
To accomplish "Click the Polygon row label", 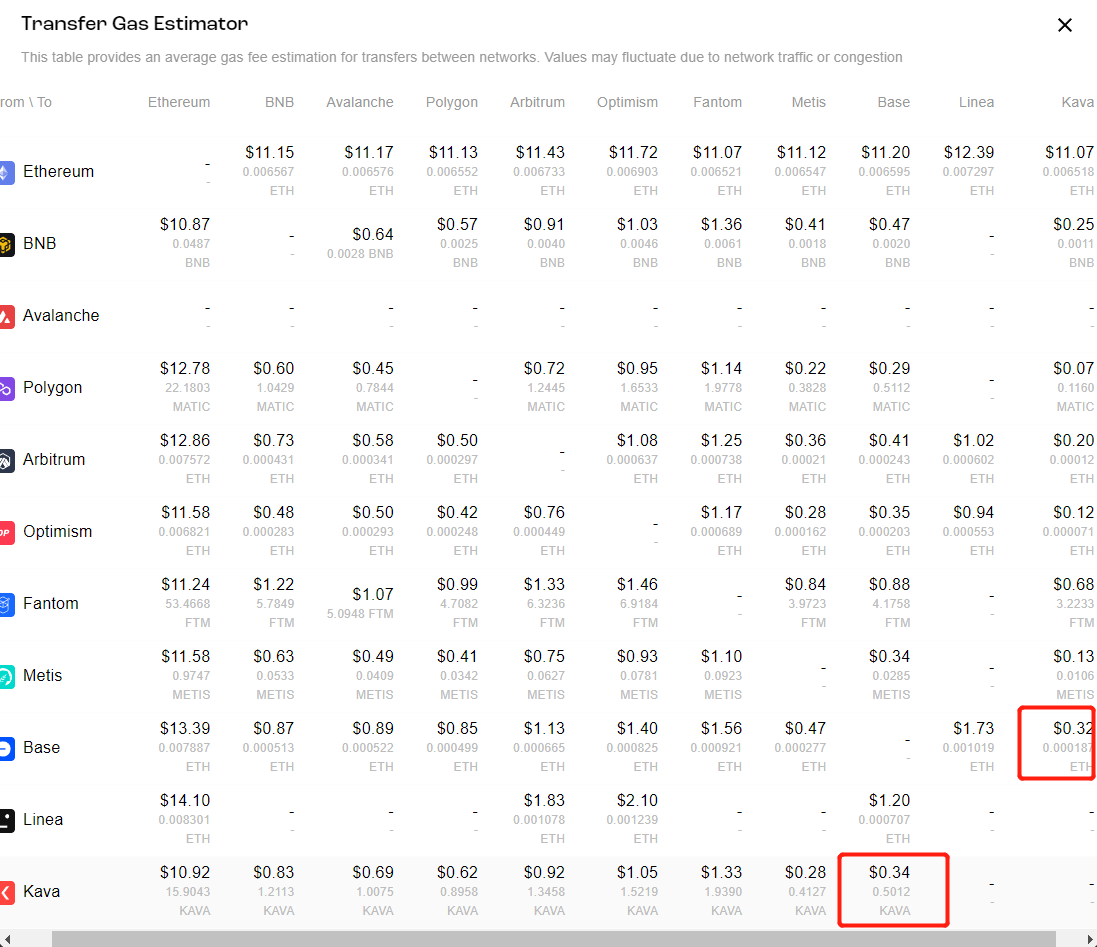I will tap(52, 387).
